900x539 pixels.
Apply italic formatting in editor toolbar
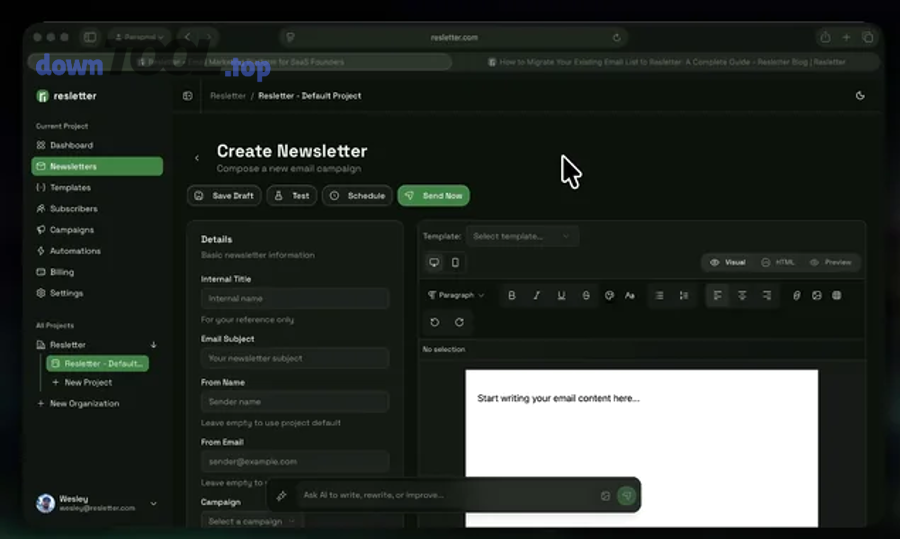tap(537, 296)
